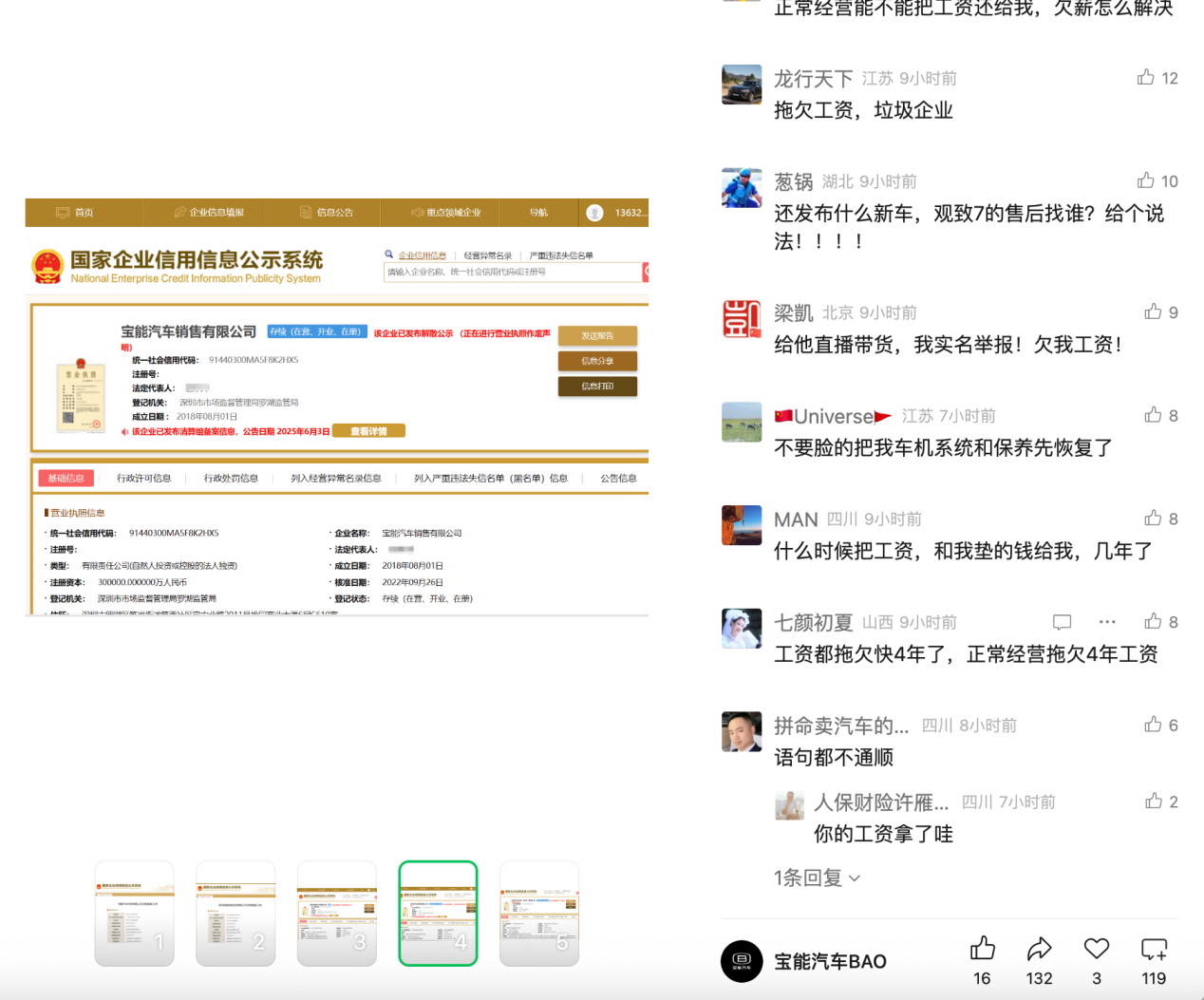Open the username 七颜初夏
Viewport: 1204px width, 1000px height.
tap(814, 622)
